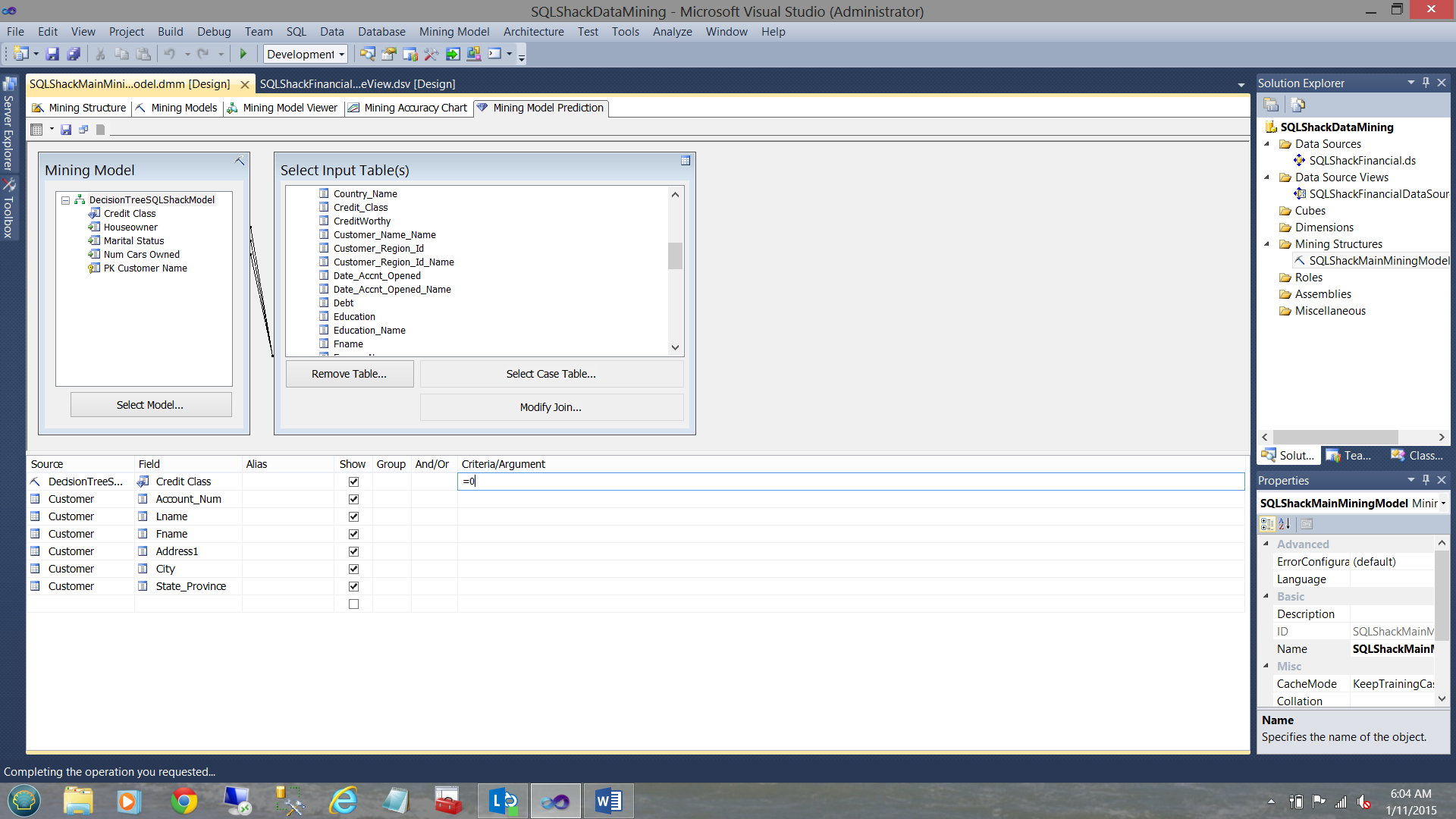Click the Save All toolbar icon
This screenshot has width=1456, height=819.
click(74, 54)
